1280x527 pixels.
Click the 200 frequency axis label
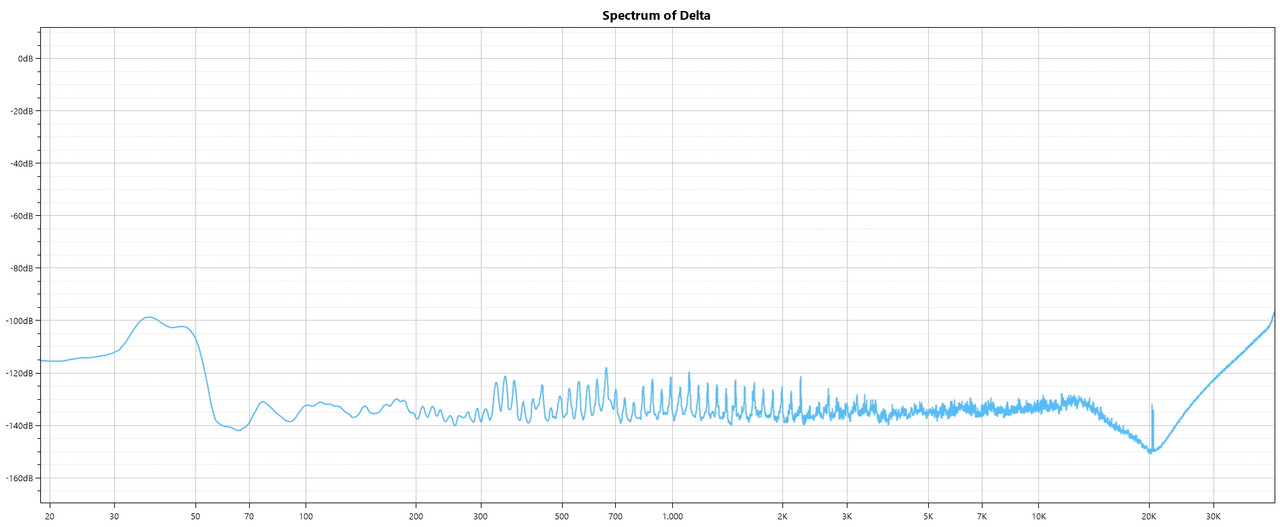coord(416,518)
